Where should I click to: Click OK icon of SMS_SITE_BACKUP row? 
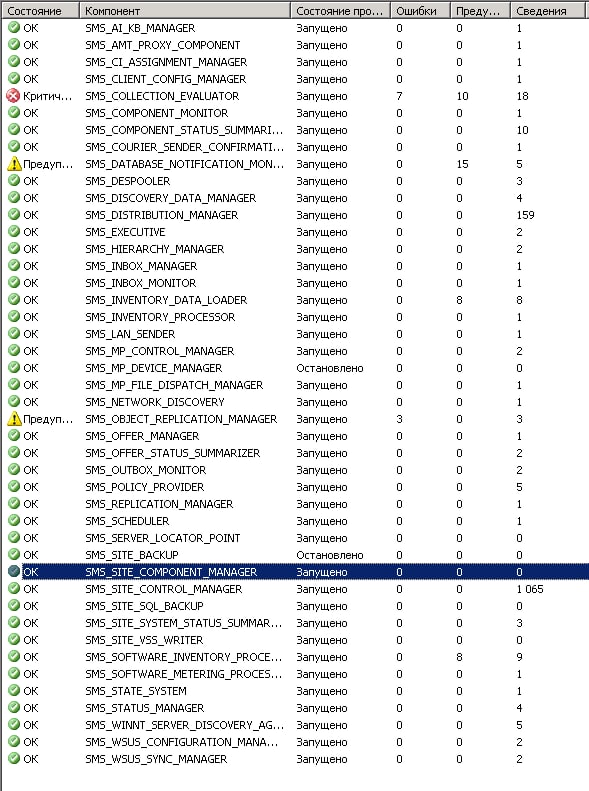[x=14, y=554]
